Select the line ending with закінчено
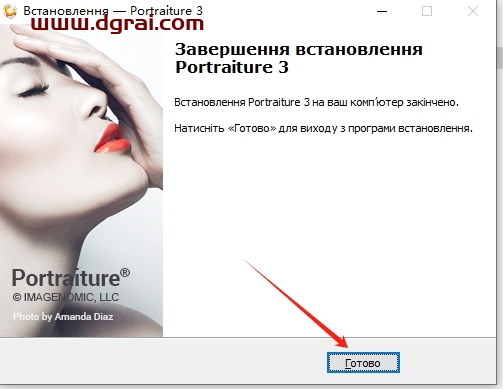503x389 pixels. (316, 102)
